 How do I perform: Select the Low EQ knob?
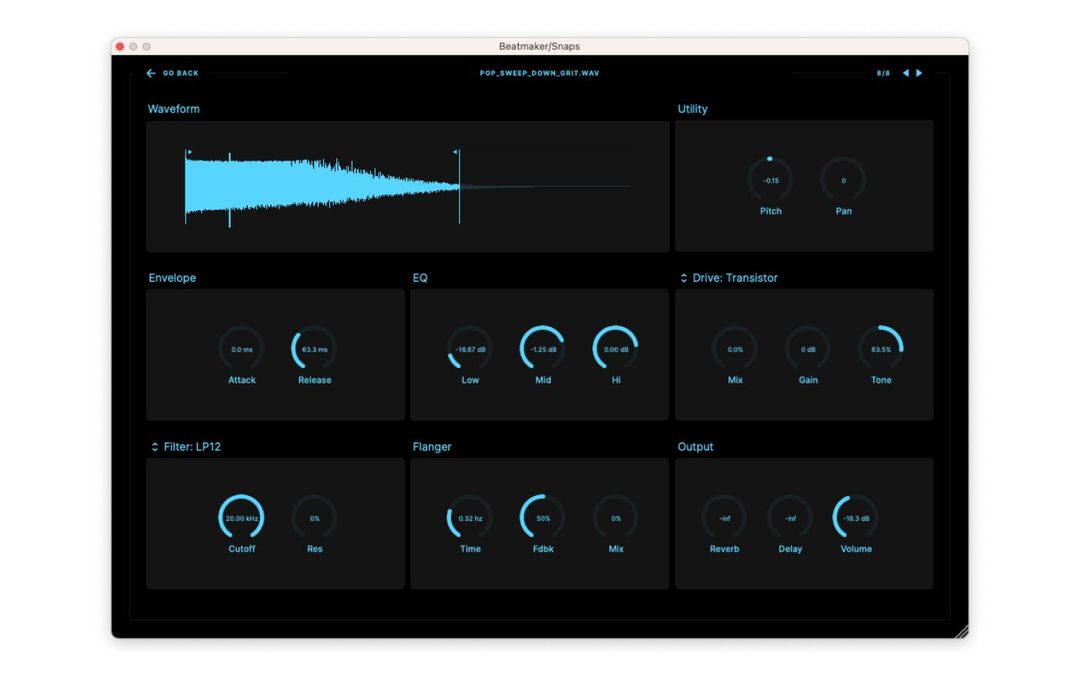(x=470, y=351)
